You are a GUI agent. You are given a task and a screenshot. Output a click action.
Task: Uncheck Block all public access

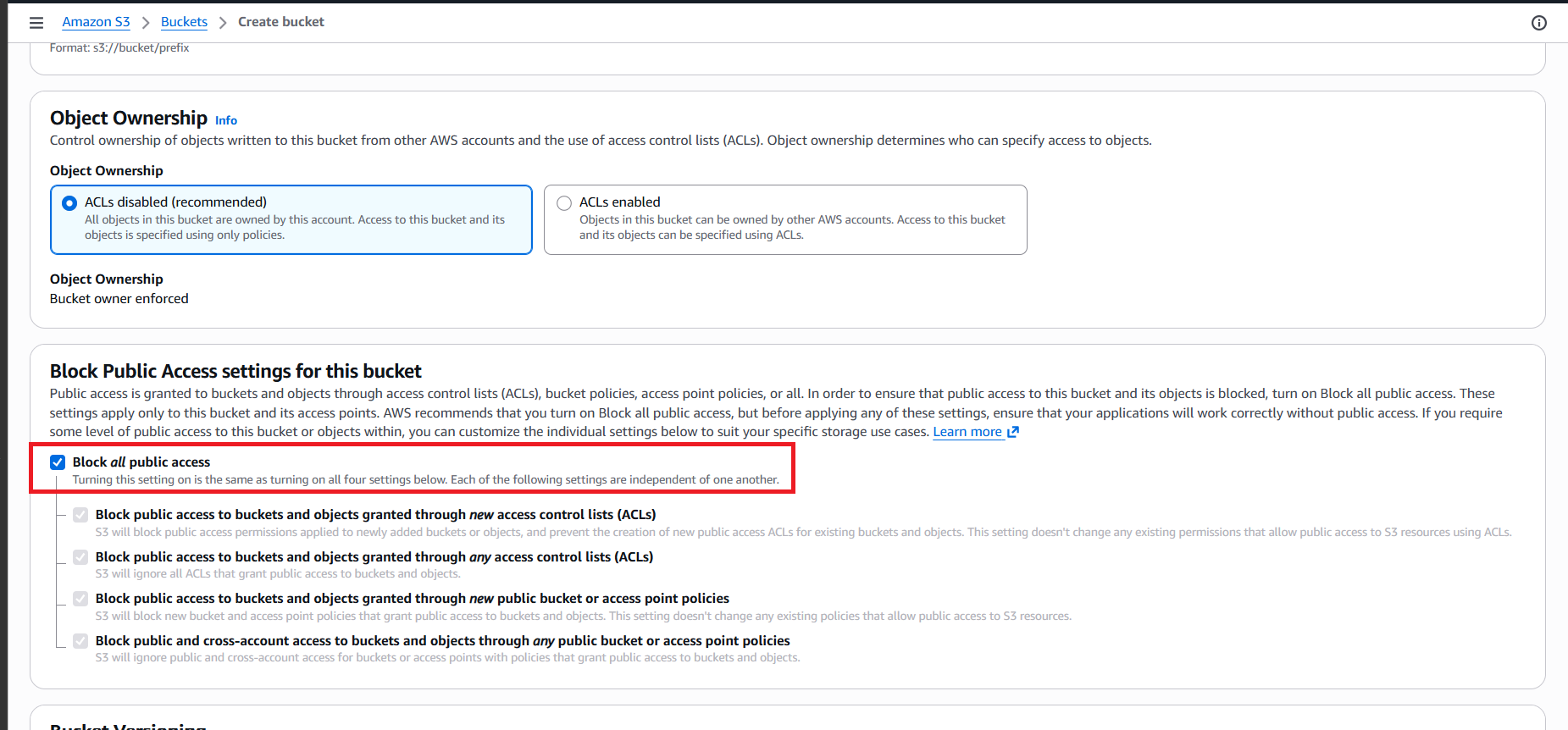tap(58, 462)
